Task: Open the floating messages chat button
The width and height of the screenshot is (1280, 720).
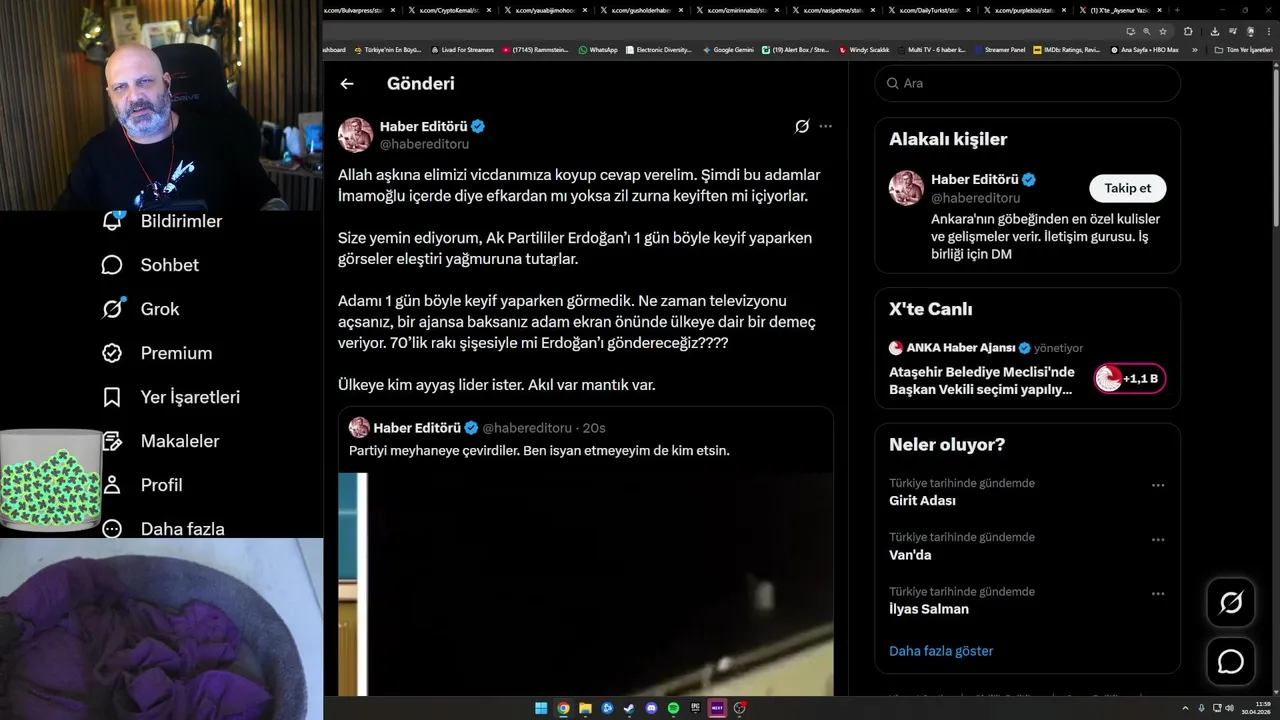Action: [1230, 662]
